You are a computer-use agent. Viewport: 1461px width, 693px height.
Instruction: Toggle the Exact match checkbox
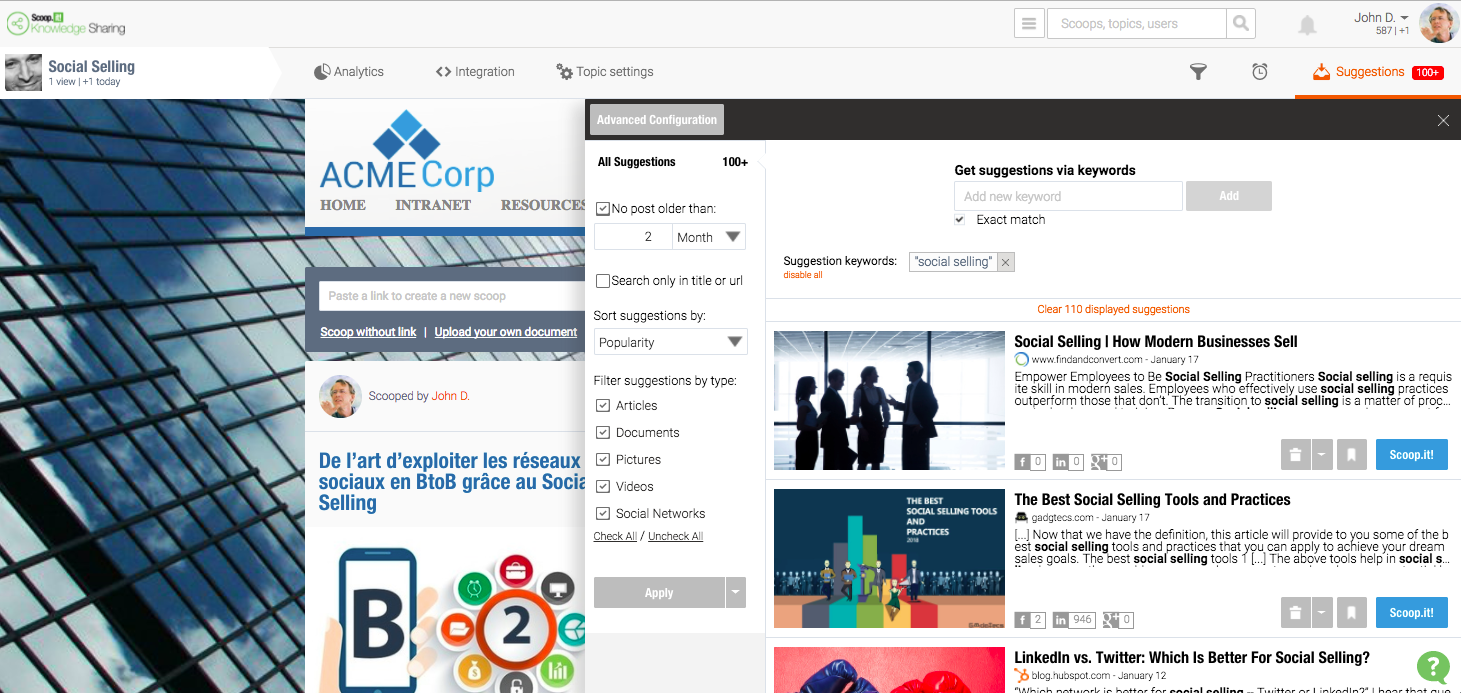pos(960,219)
